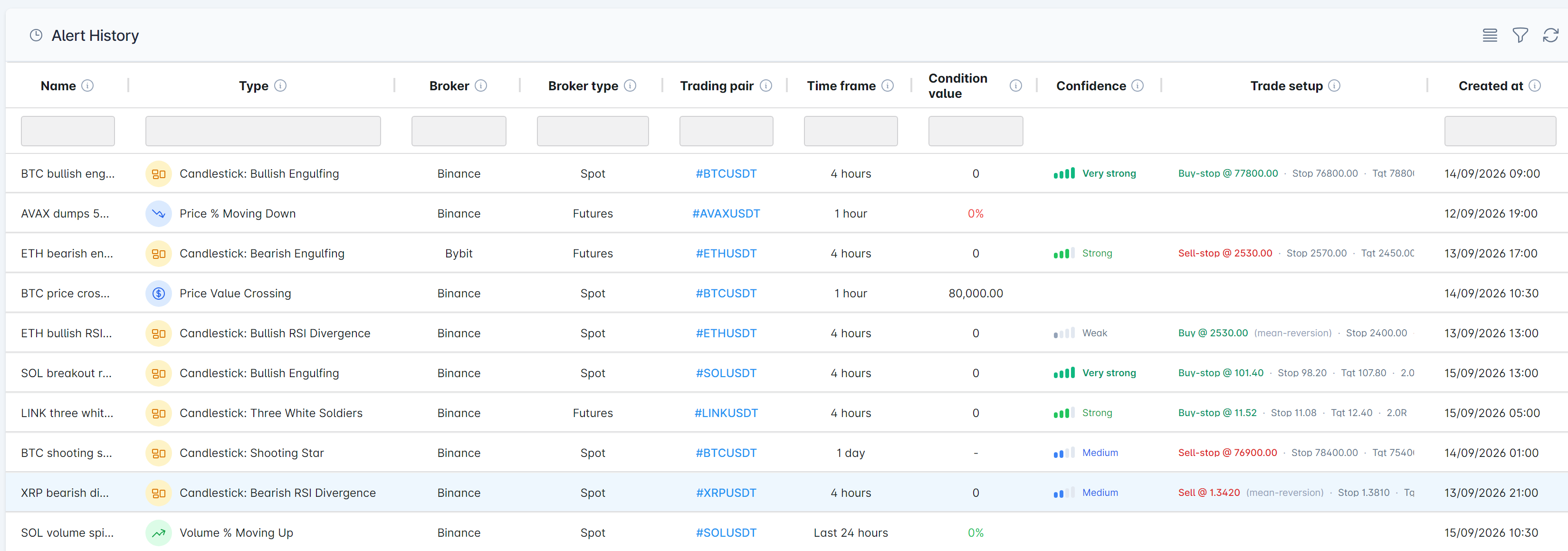Sort by the Trading pair column header
The image size is (1568, 551).
[x=717, y=86]
